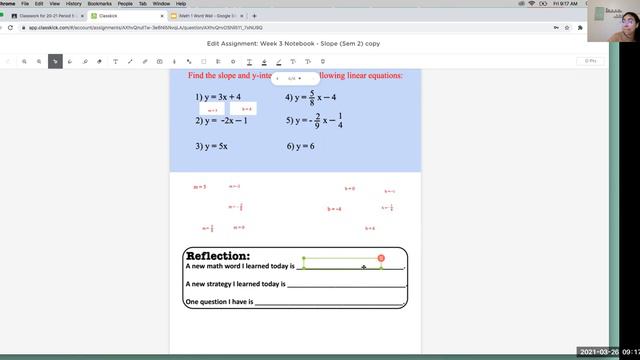Click equation '3) y = 5x'
Screen dimensions: 640x360
(x=211, y=146)
